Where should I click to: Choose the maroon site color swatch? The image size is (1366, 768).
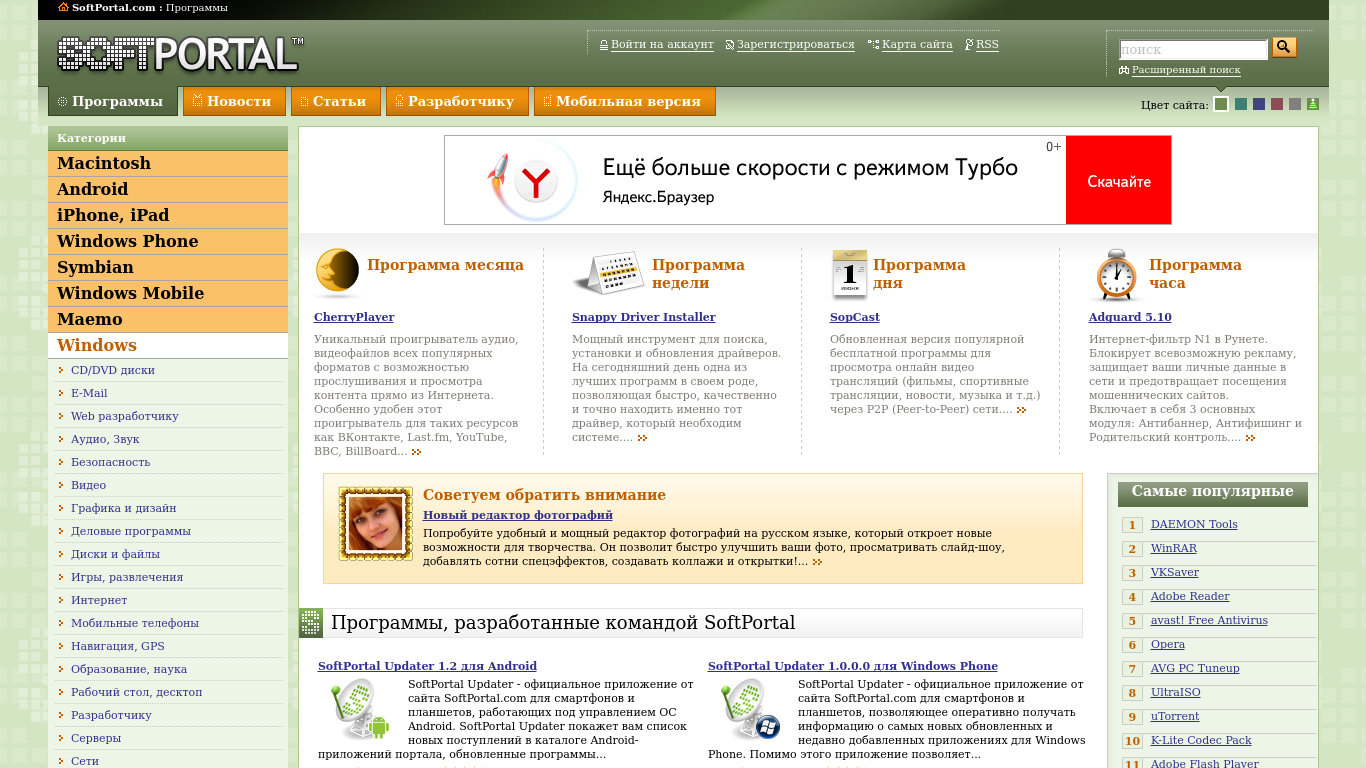coord(1277,104)
